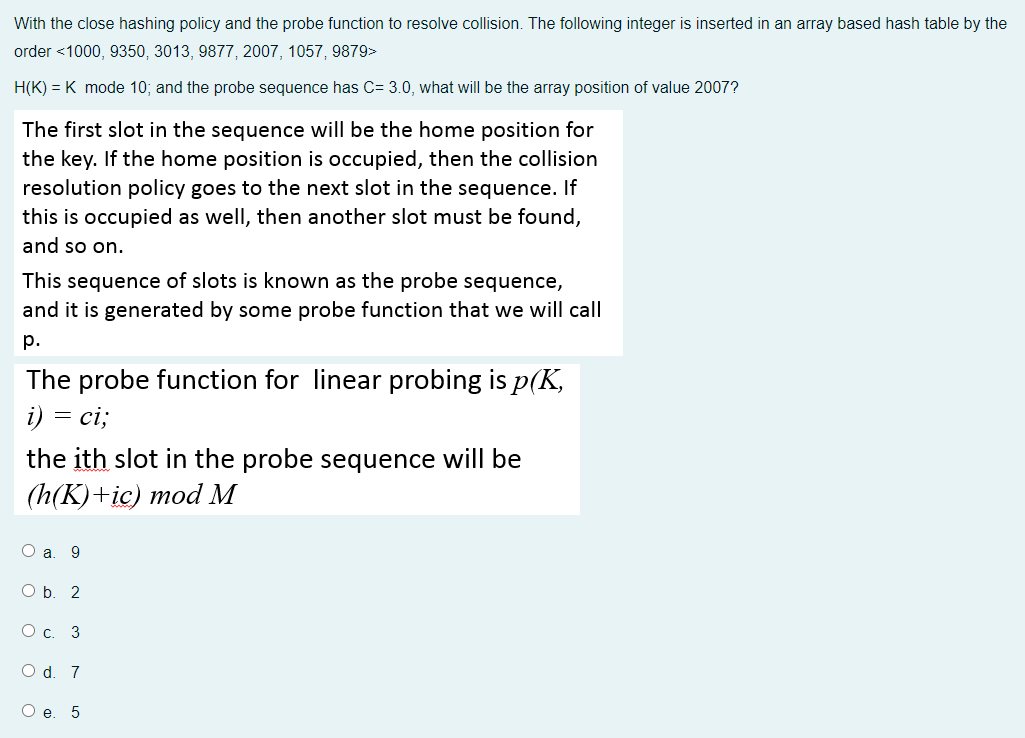1025x738 pixels.
Task: Click the (h(K)+ic) mod M formula text
Action: click(x=130, y=495)
